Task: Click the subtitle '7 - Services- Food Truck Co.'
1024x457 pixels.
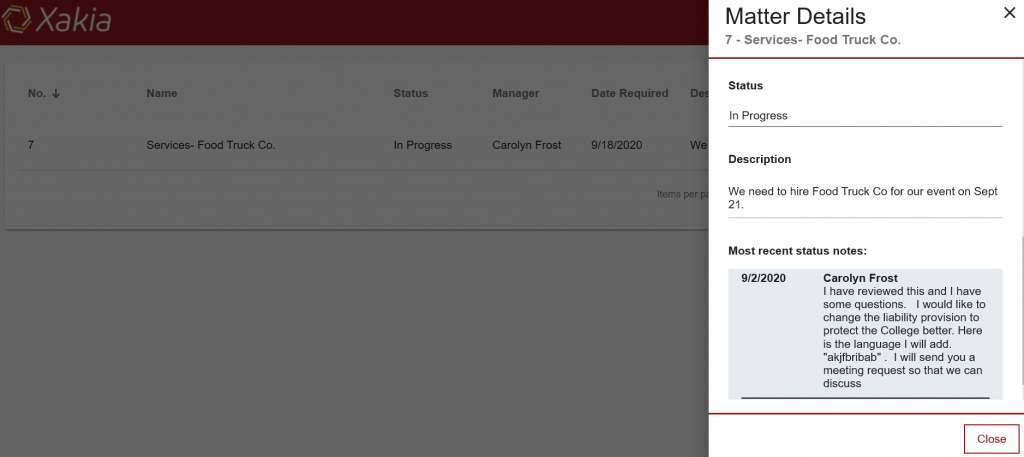Action: point(813,40)
